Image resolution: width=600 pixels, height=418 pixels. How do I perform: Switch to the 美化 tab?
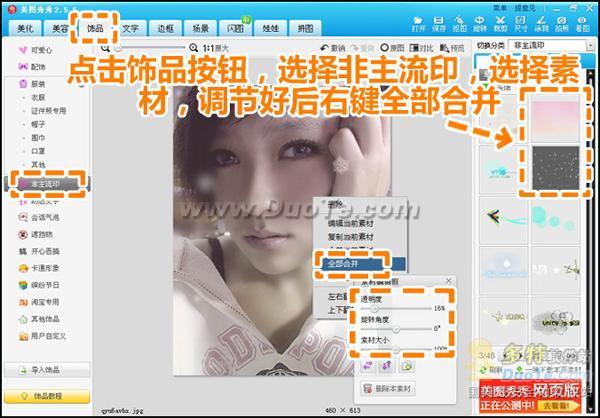point(25,28)
